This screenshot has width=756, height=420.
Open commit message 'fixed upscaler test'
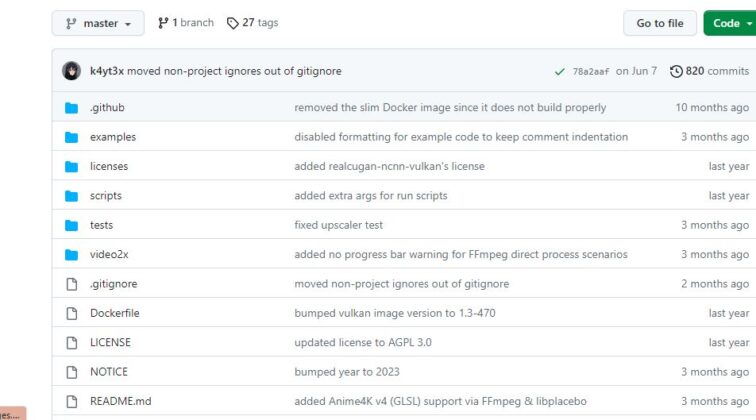338,225
